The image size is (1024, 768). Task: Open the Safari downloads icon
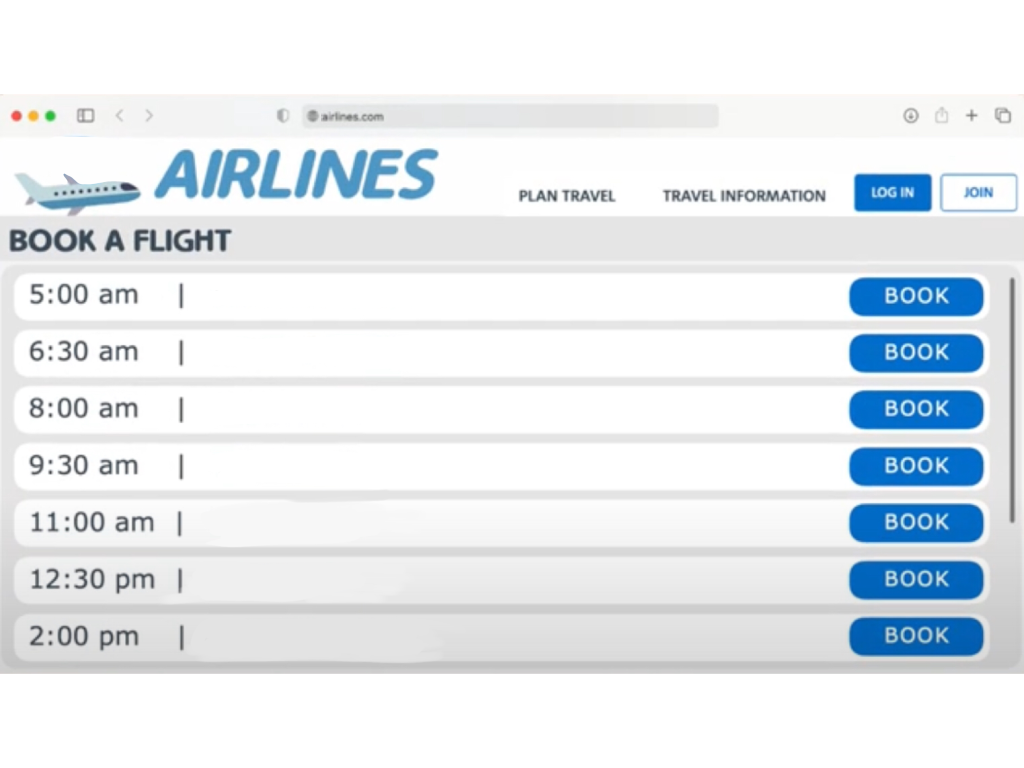point(911,116)
